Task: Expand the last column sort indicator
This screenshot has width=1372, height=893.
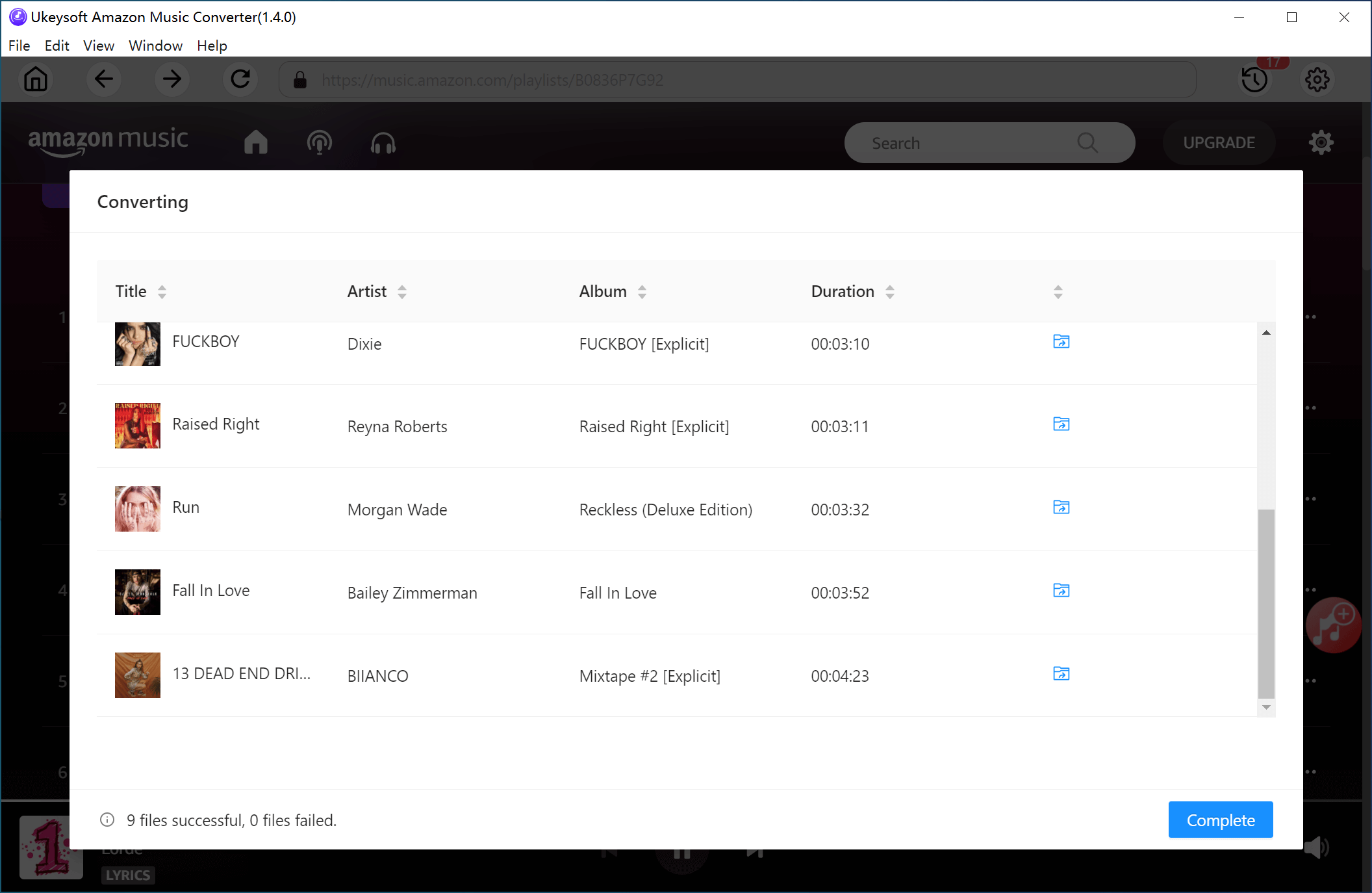Action: point(1058,291)
